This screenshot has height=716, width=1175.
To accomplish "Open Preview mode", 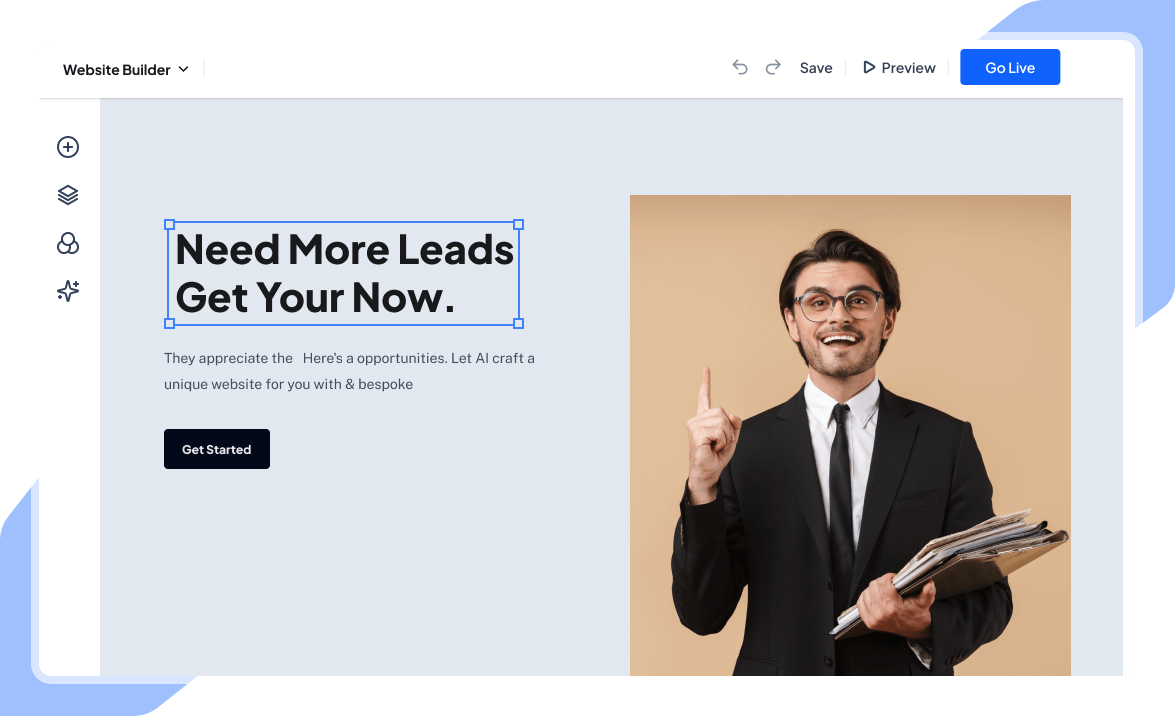I will [x=899, y=68].
